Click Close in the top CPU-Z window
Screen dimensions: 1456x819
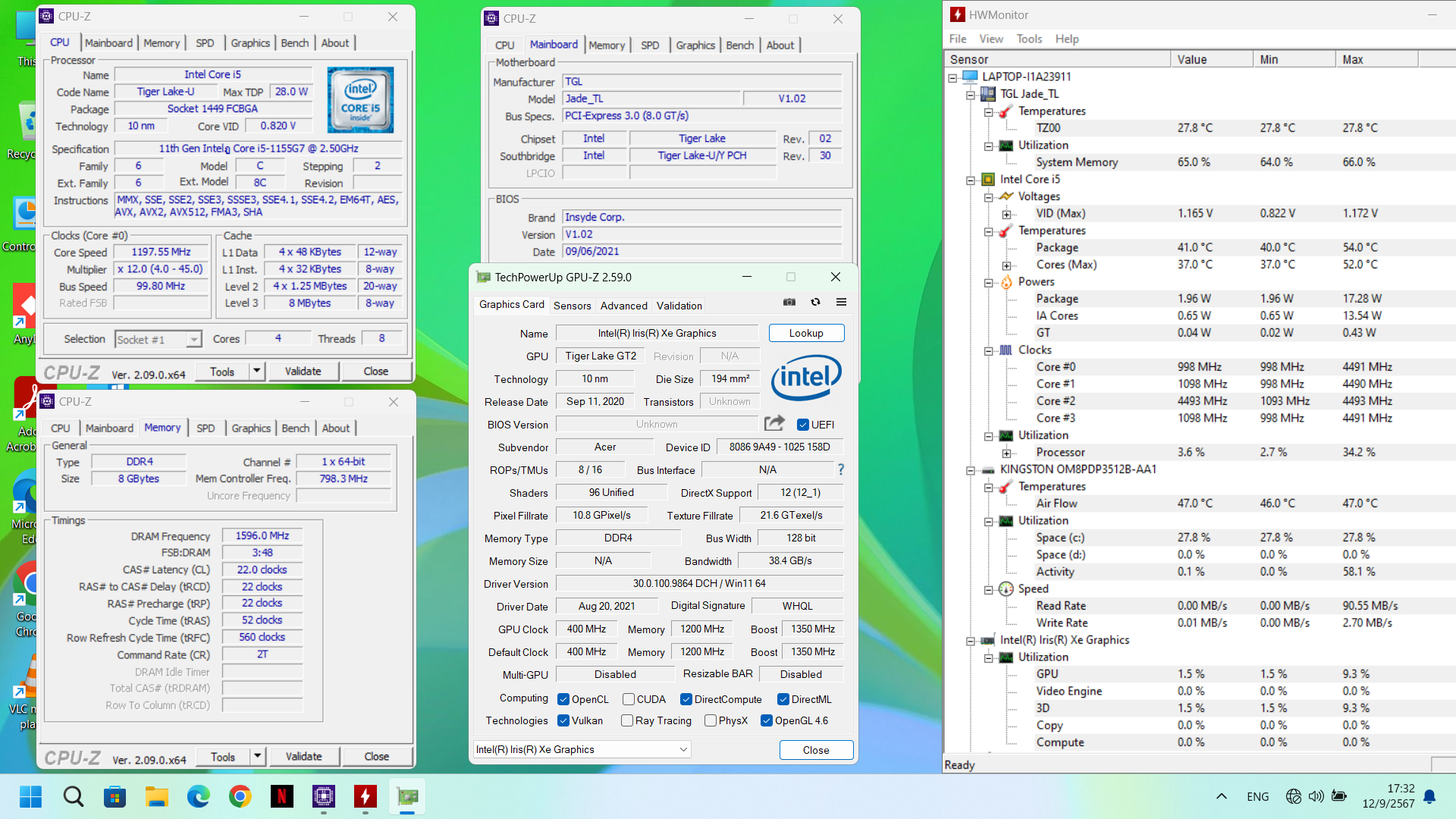click(x=375, y=371)
